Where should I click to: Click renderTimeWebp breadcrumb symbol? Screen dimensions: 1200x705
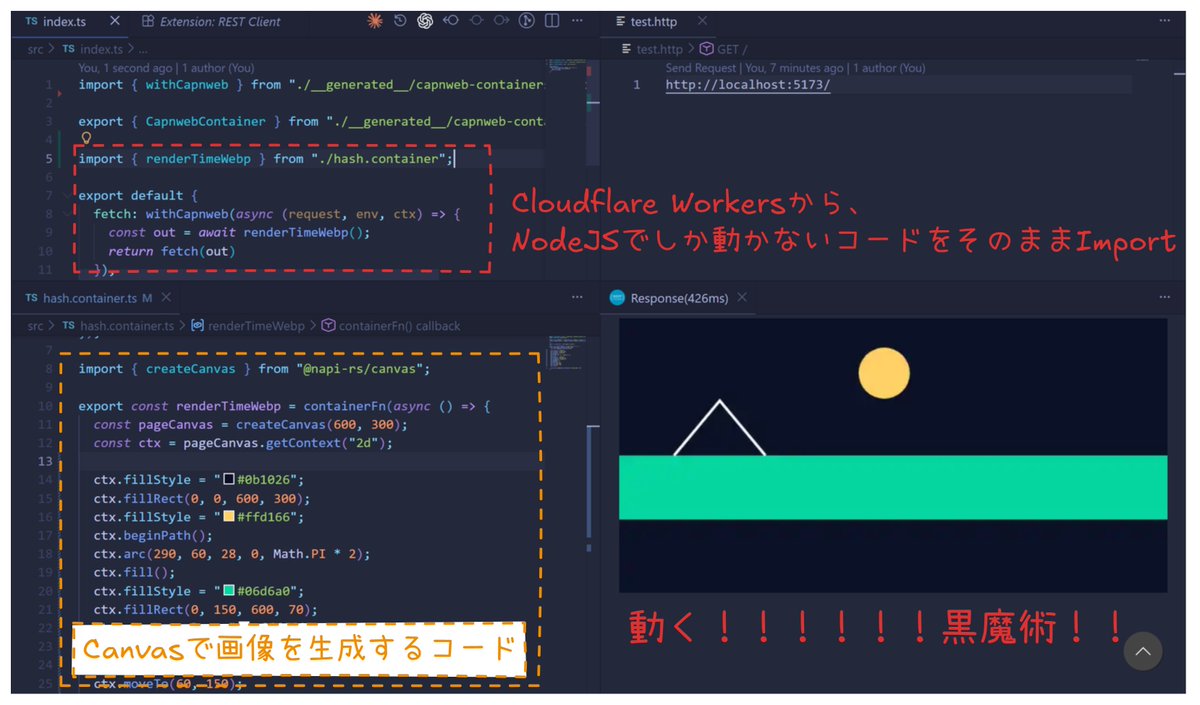[x=247, y=326]
